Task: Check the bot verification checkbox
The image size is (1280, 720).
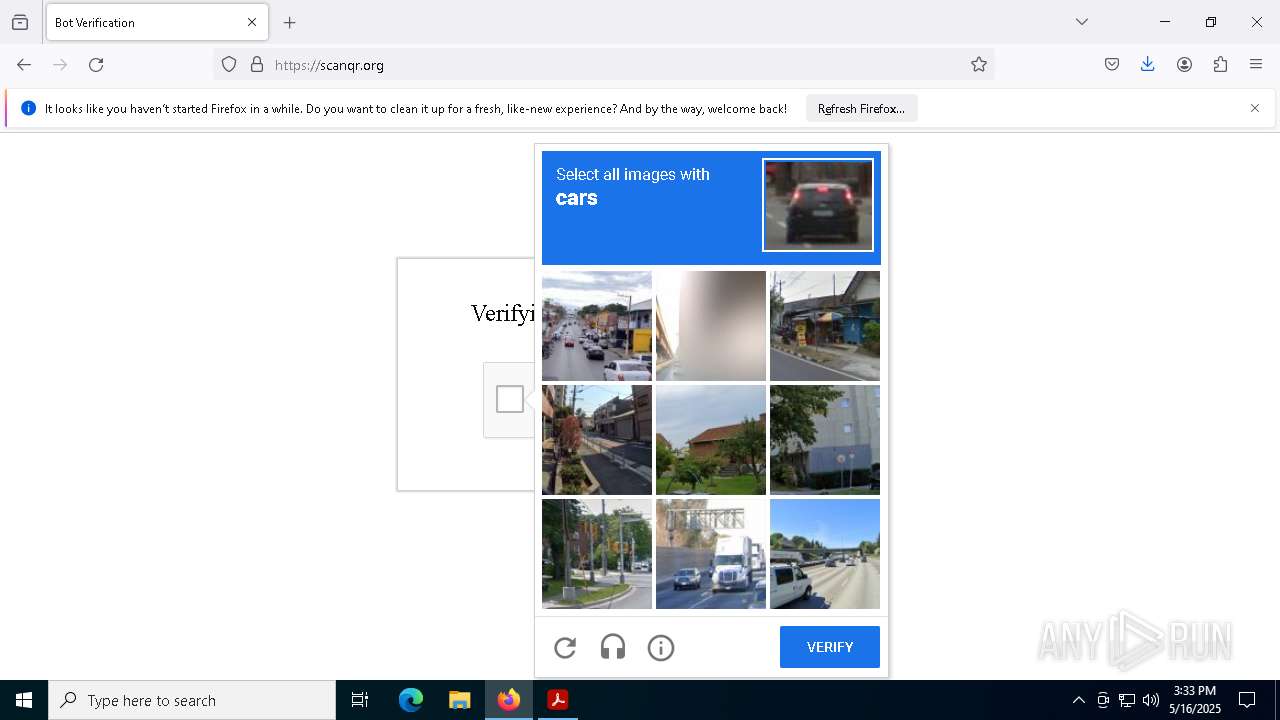Action: pyautogui.click(x=510, y=399)
